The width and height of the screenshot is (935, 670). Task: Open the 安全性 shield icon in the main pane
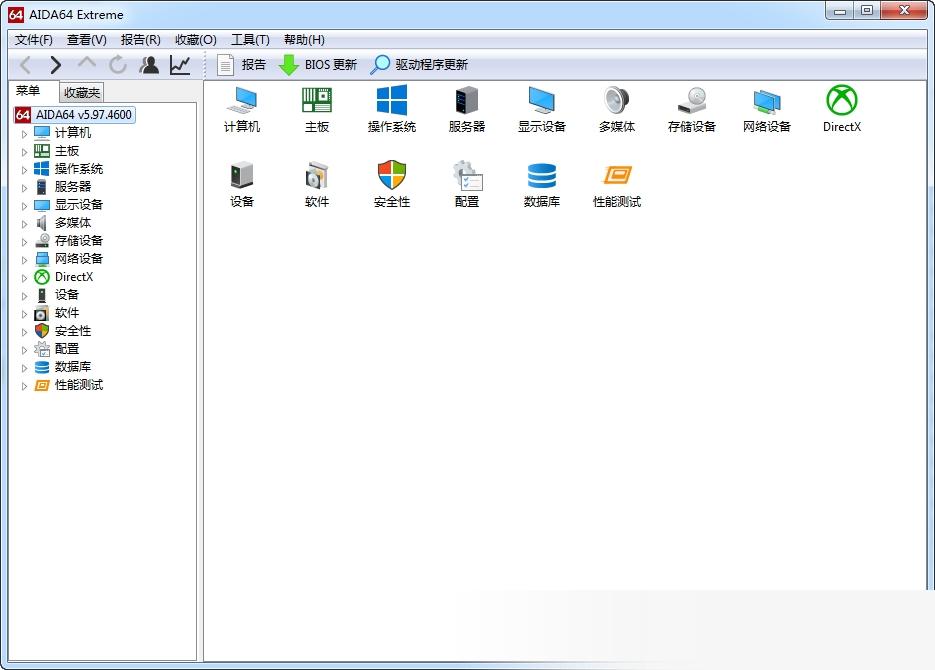392,176
